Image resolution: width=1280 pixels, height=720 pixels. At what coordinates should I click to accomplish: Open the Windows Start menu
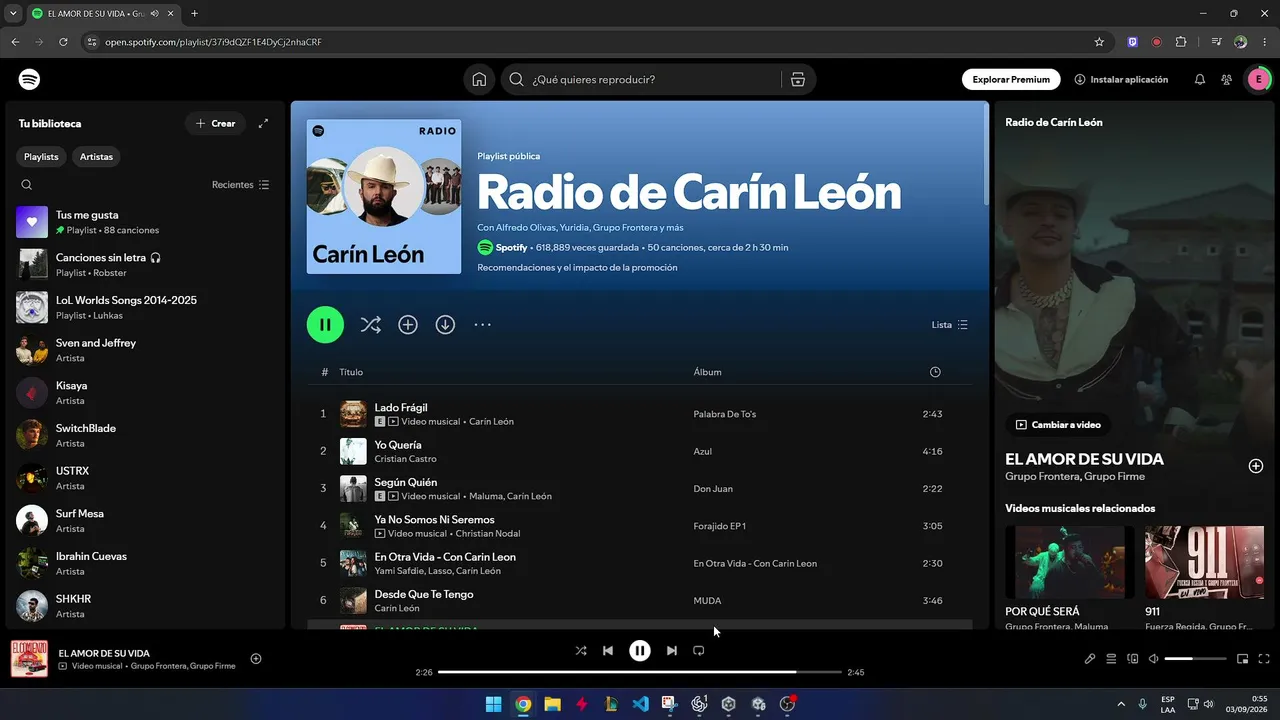pyautogui.click(x=493, y=704)
